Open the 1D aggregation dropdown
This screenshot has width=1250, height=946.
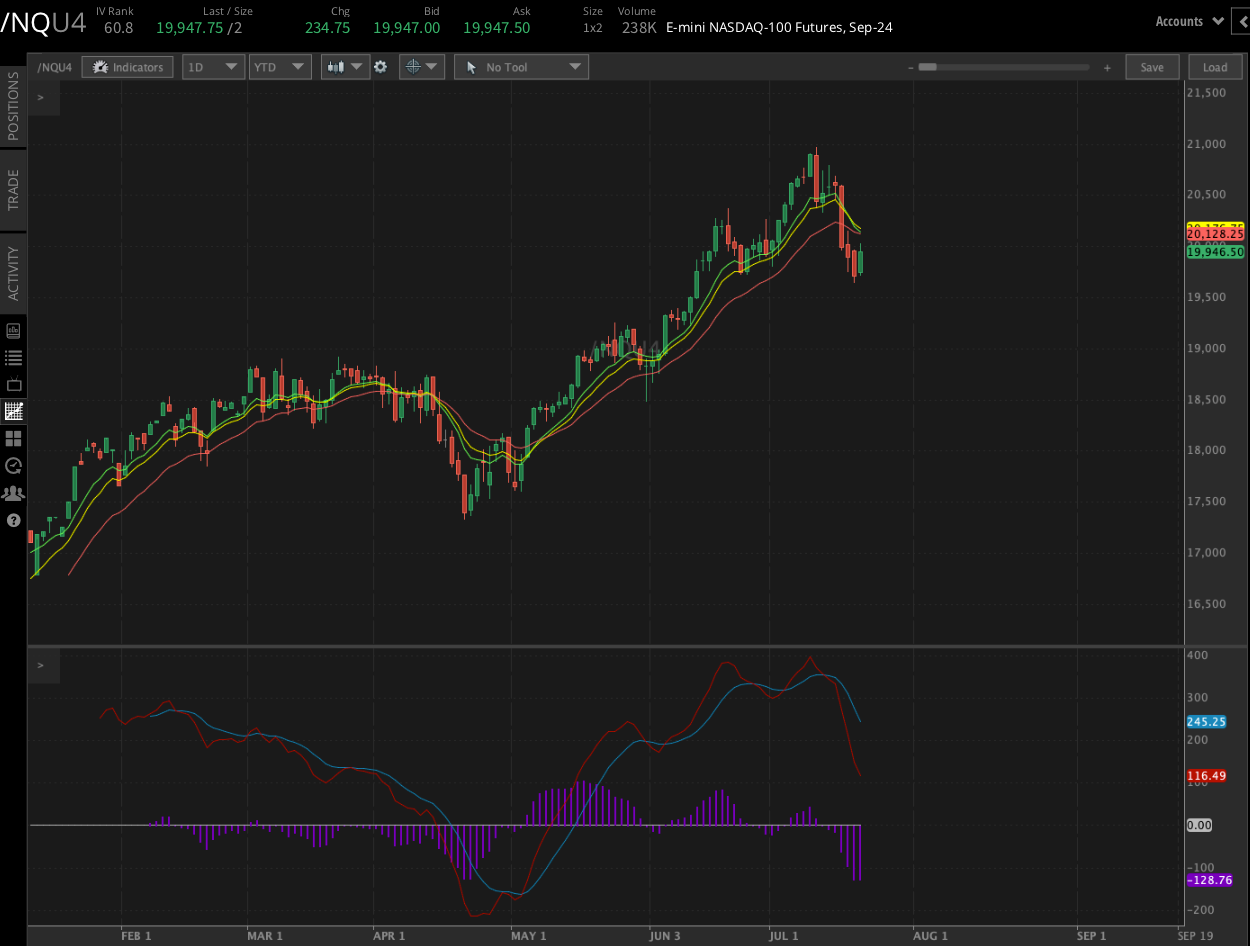coord(213,67)
